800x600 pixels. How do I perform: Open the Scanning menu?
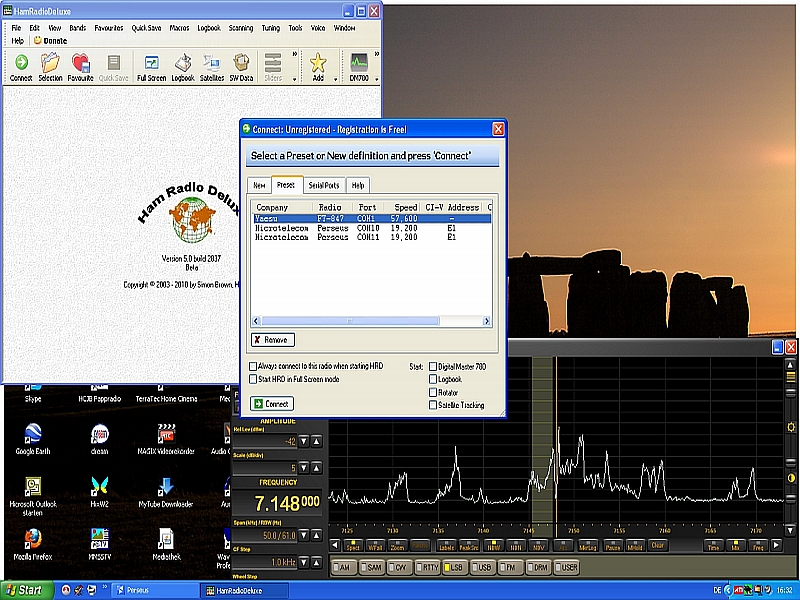(241, 28)
